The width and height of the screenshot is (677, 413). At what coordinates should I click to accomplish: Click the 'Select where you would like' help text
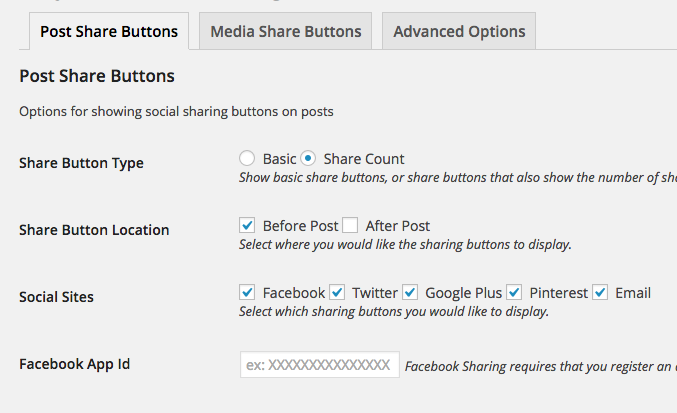pyautogui.click(x=405, y=244)
